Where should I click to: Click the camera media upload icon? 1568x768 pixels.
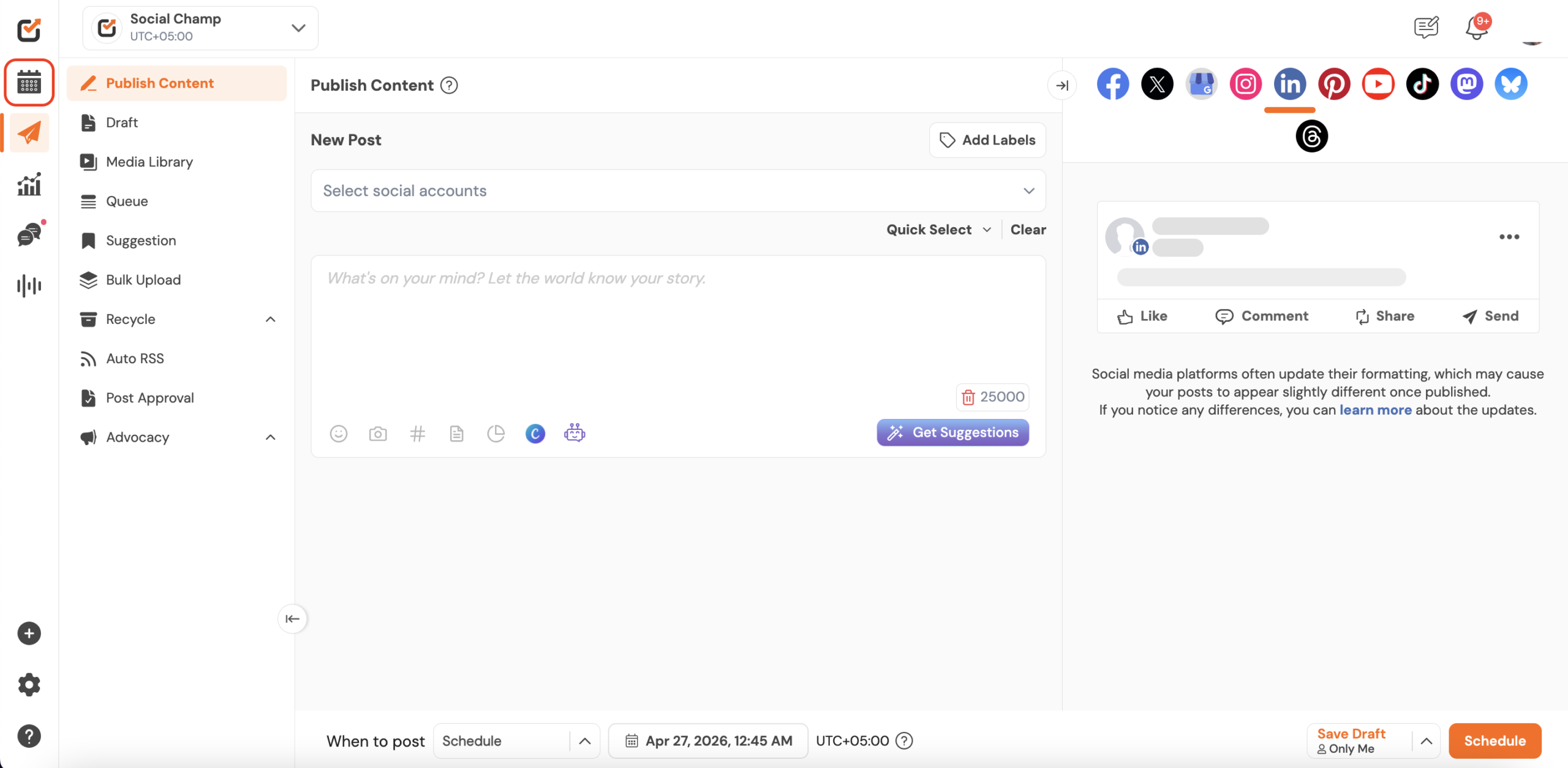coord(378,434)
